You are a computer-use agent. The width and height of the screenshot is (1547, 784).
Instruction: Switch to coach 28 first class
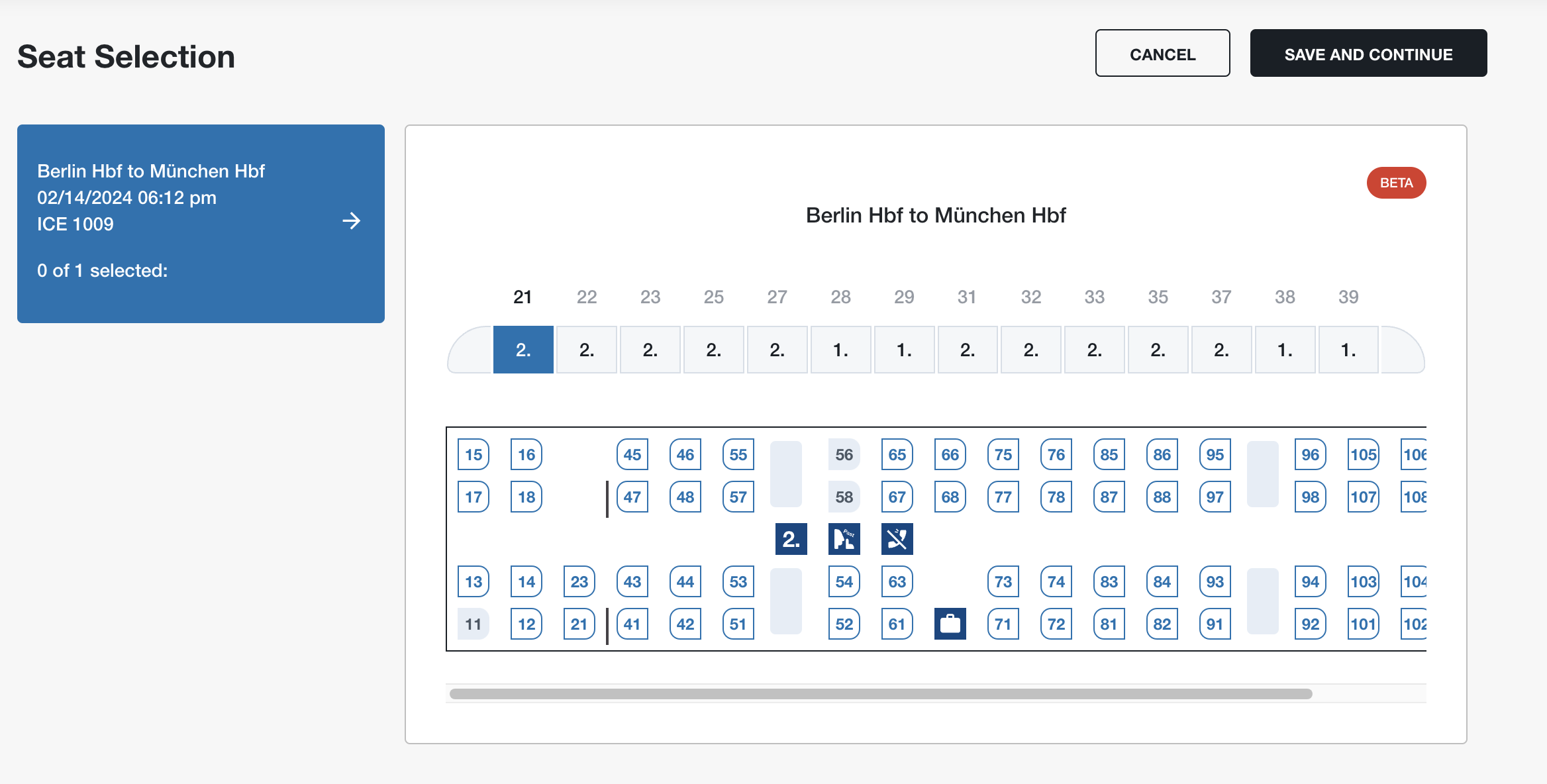click(x=840, y=350)
